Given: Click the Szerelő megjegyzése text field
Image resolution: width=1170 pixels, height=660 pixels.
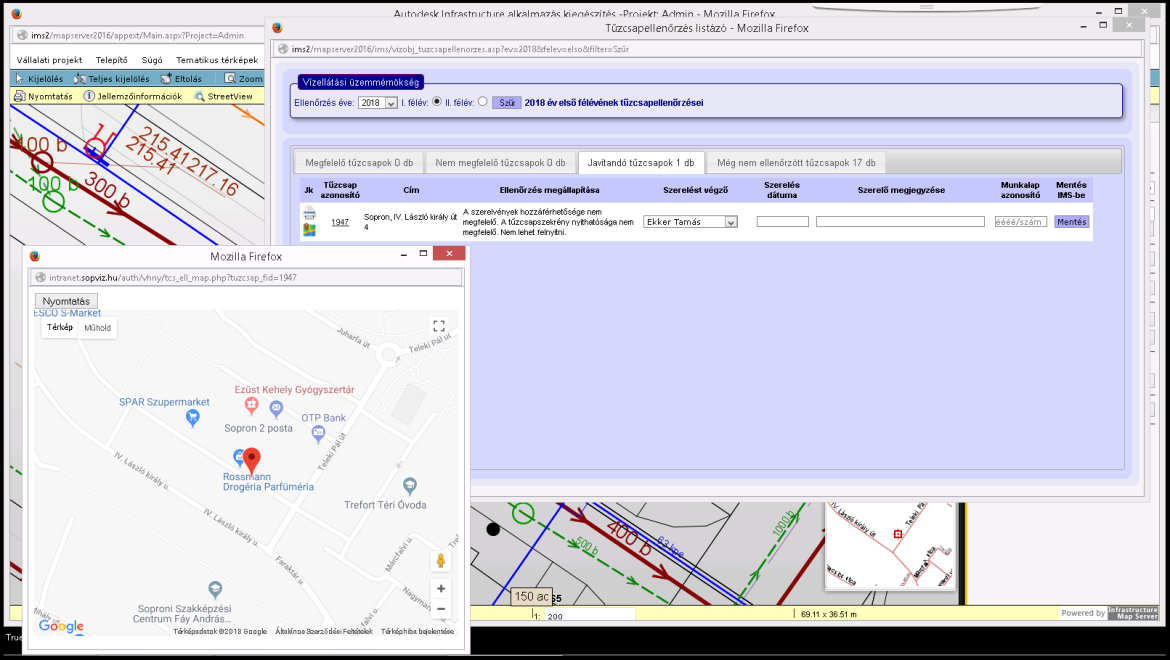Looking at the screenshot, I should coord(900,221).
